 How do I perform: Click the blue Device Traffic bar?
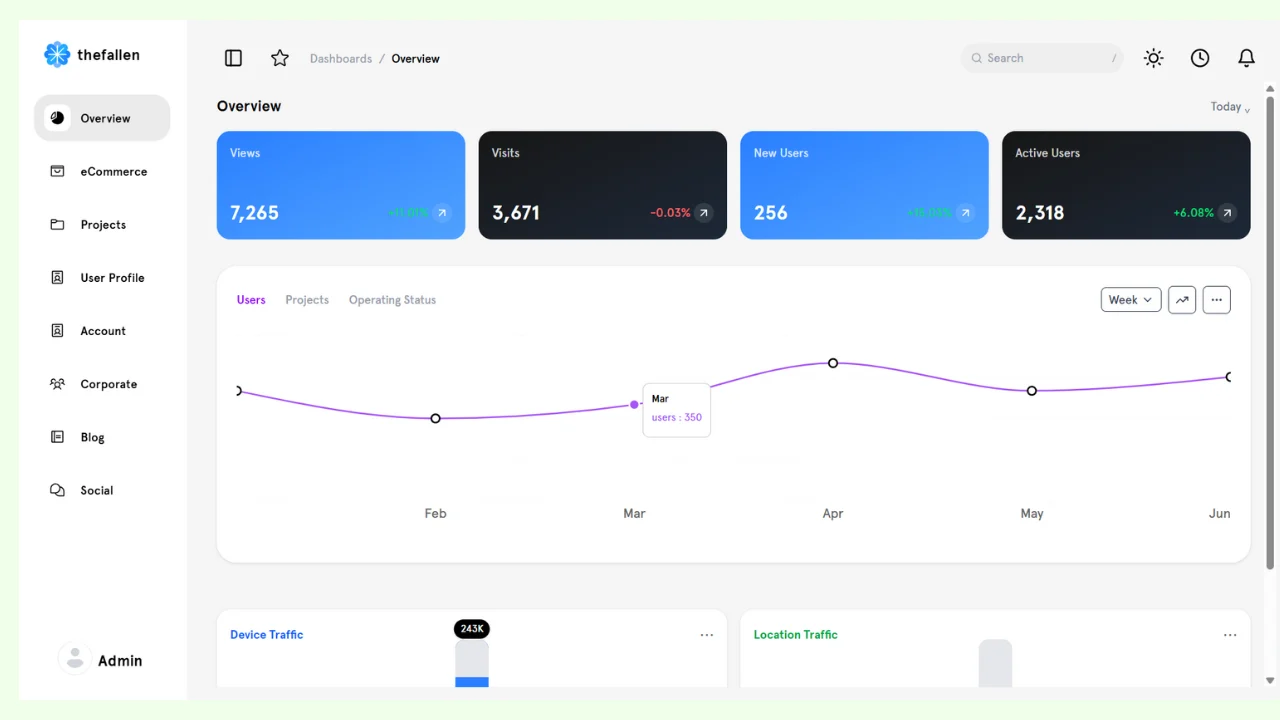coord(472,682)
